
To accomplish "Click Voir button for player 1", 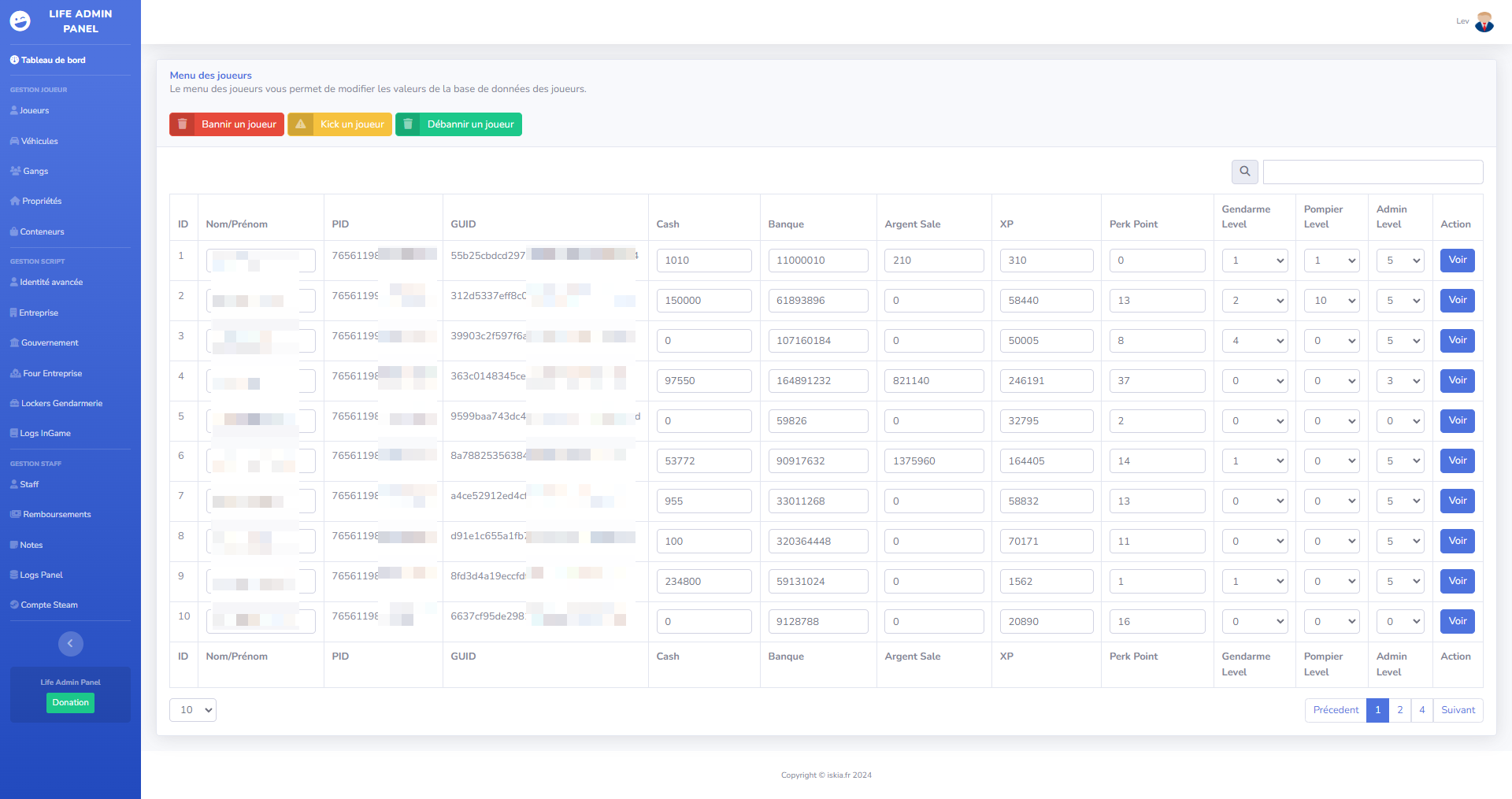I will coord(1457,261).
